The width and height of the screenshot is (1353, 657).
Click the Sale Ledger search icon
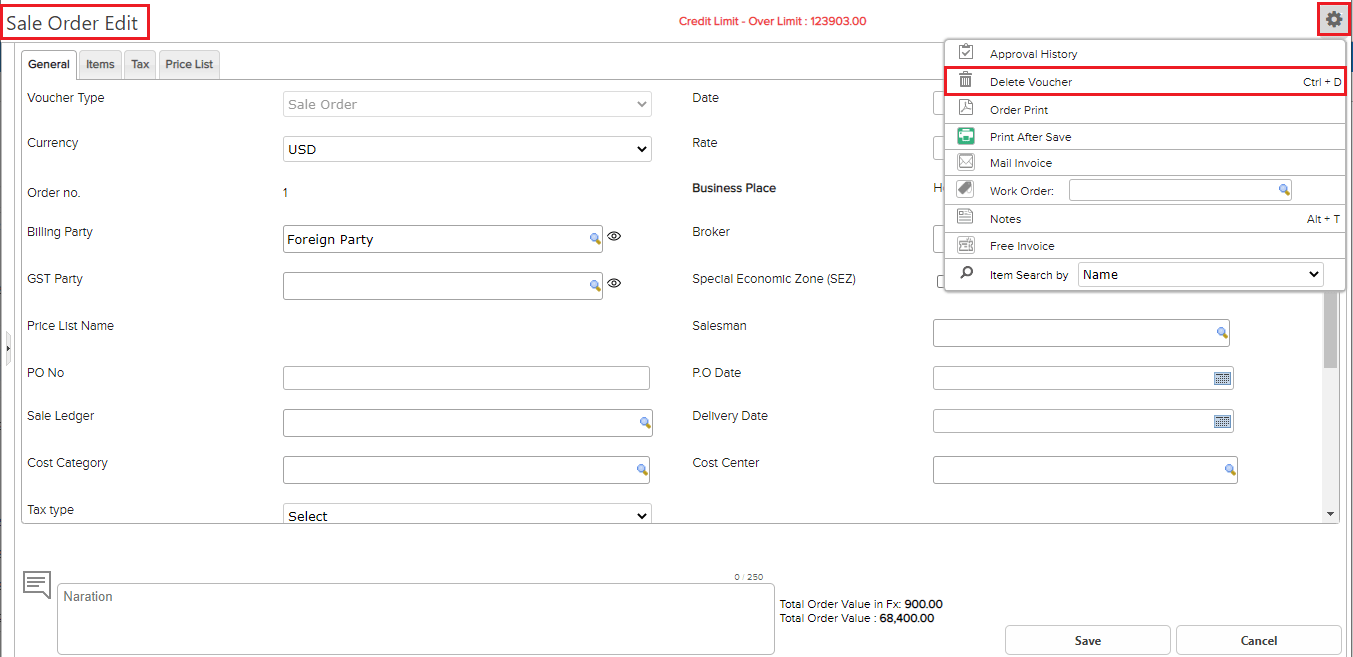coord(645,423)
